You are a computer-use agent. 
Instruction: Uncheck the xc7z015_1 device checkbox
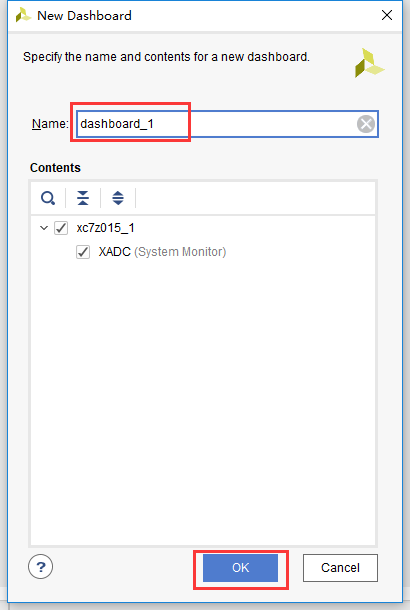click(x=61, y=228)
